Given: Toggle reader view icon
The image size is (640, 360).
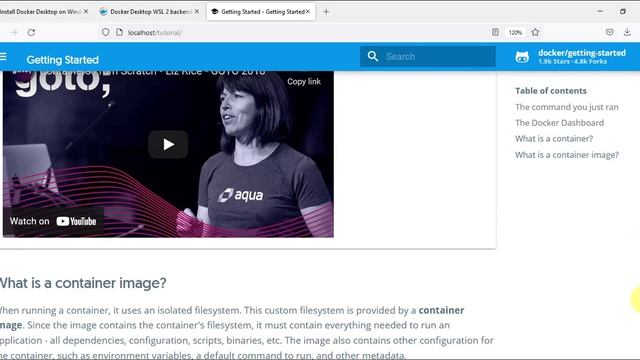Looking at the screenshot, I should [495, 32].
